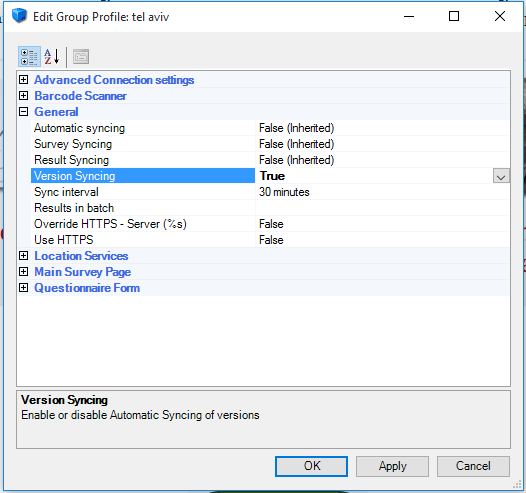Click the Version Syncing description title

click(64, 400)
